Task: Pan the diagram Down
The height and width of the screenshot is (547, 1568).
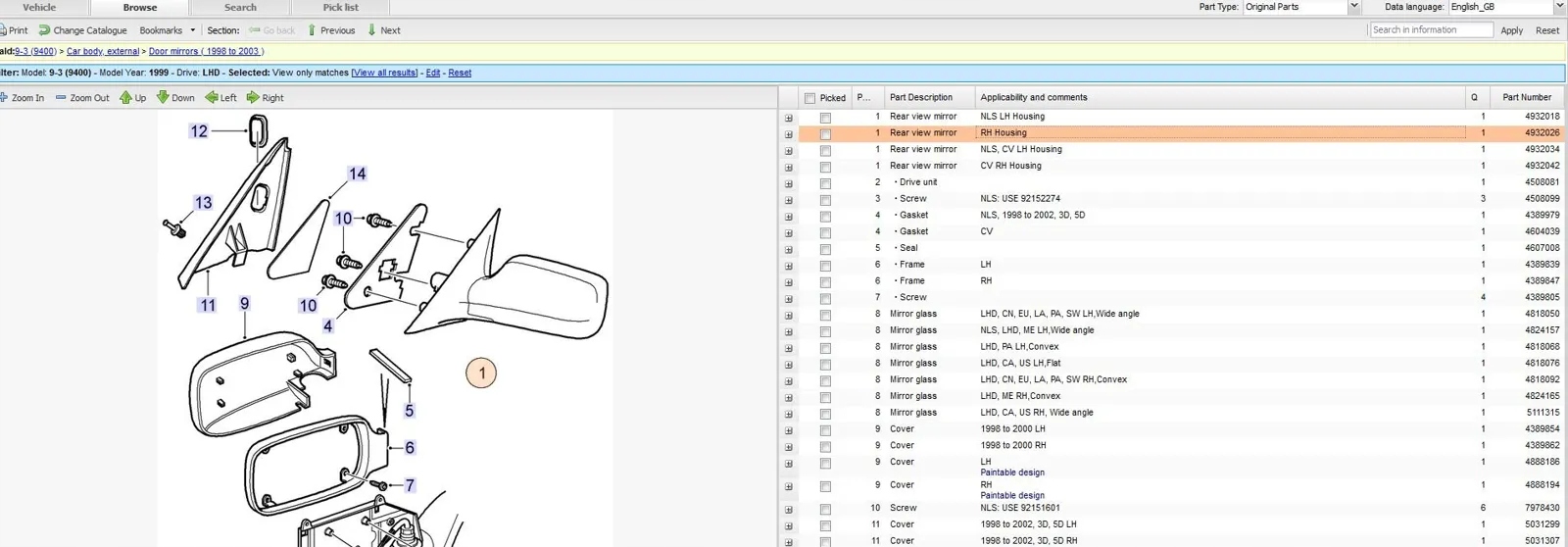Action: [175, 98]
